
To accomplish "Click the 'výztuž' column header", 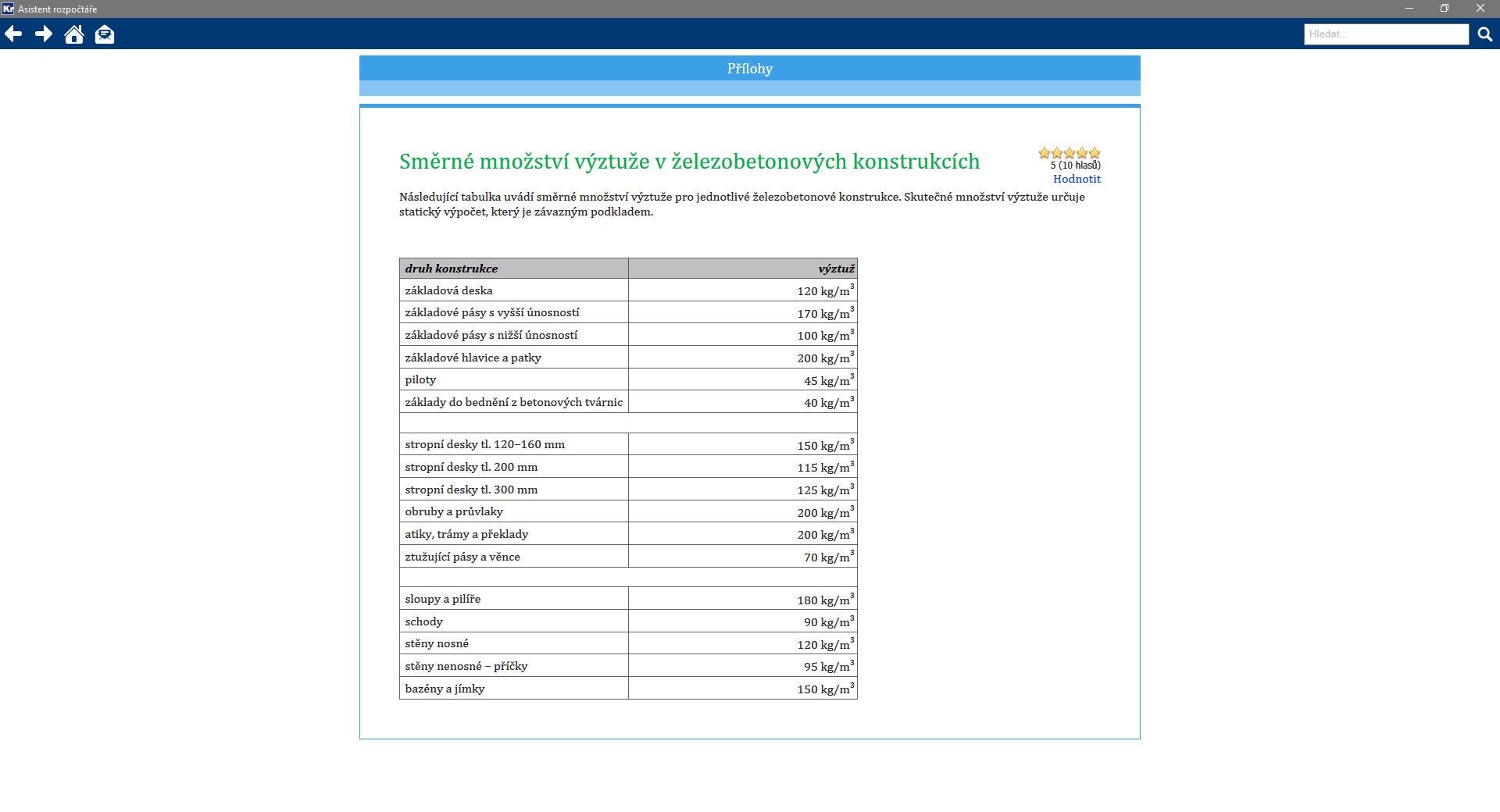I will pyautogui.click(x=836, y=269).
